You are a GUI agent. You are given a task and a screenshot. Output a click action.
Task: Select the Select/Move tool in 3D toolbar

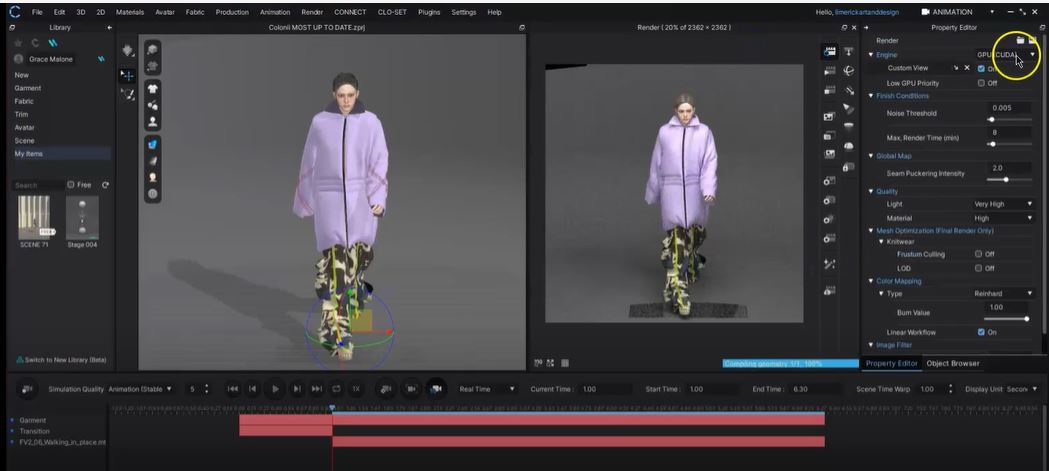(x=128, y=73)
